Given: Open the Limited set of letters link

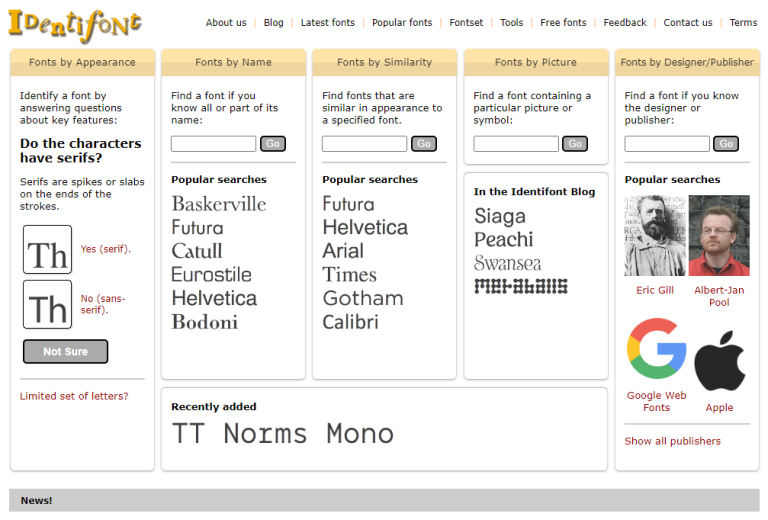Looking at the screenshot, I should 74,396.
